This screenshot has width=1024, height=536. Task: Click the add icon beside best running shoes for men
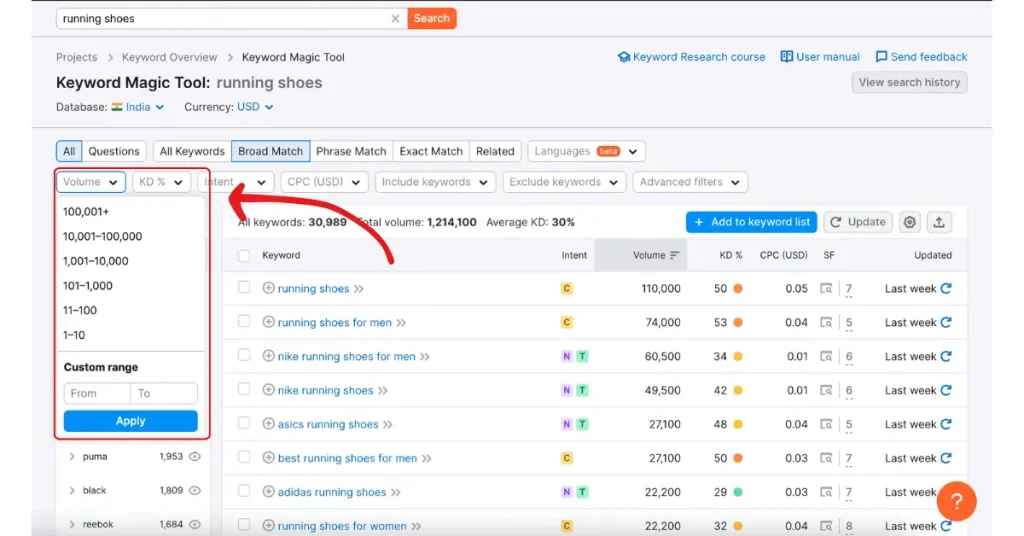(268, 458)
